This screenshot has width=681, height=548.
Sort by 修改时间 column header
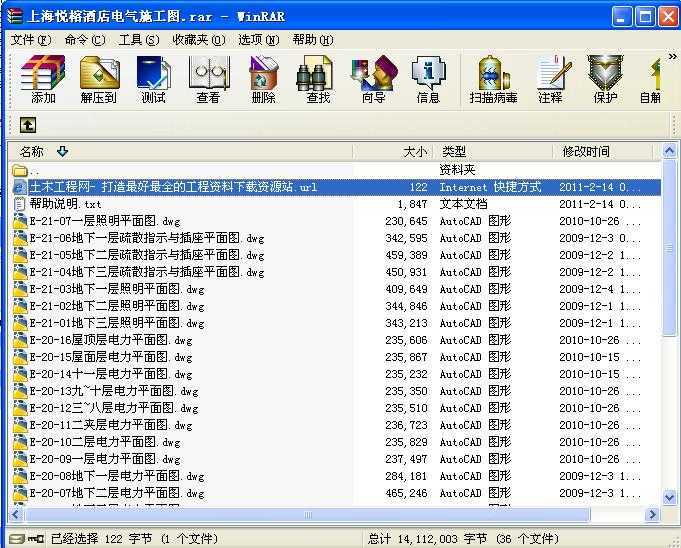(602, 152)
